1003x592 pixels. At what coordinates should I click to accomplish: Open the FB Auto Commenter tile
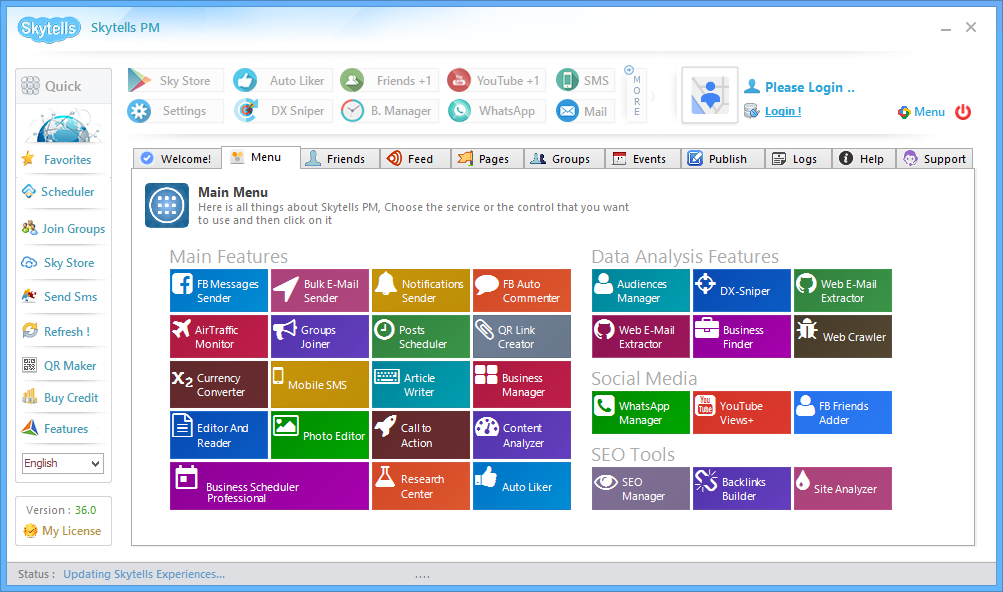pyautogui.click(x=522, y=291)
